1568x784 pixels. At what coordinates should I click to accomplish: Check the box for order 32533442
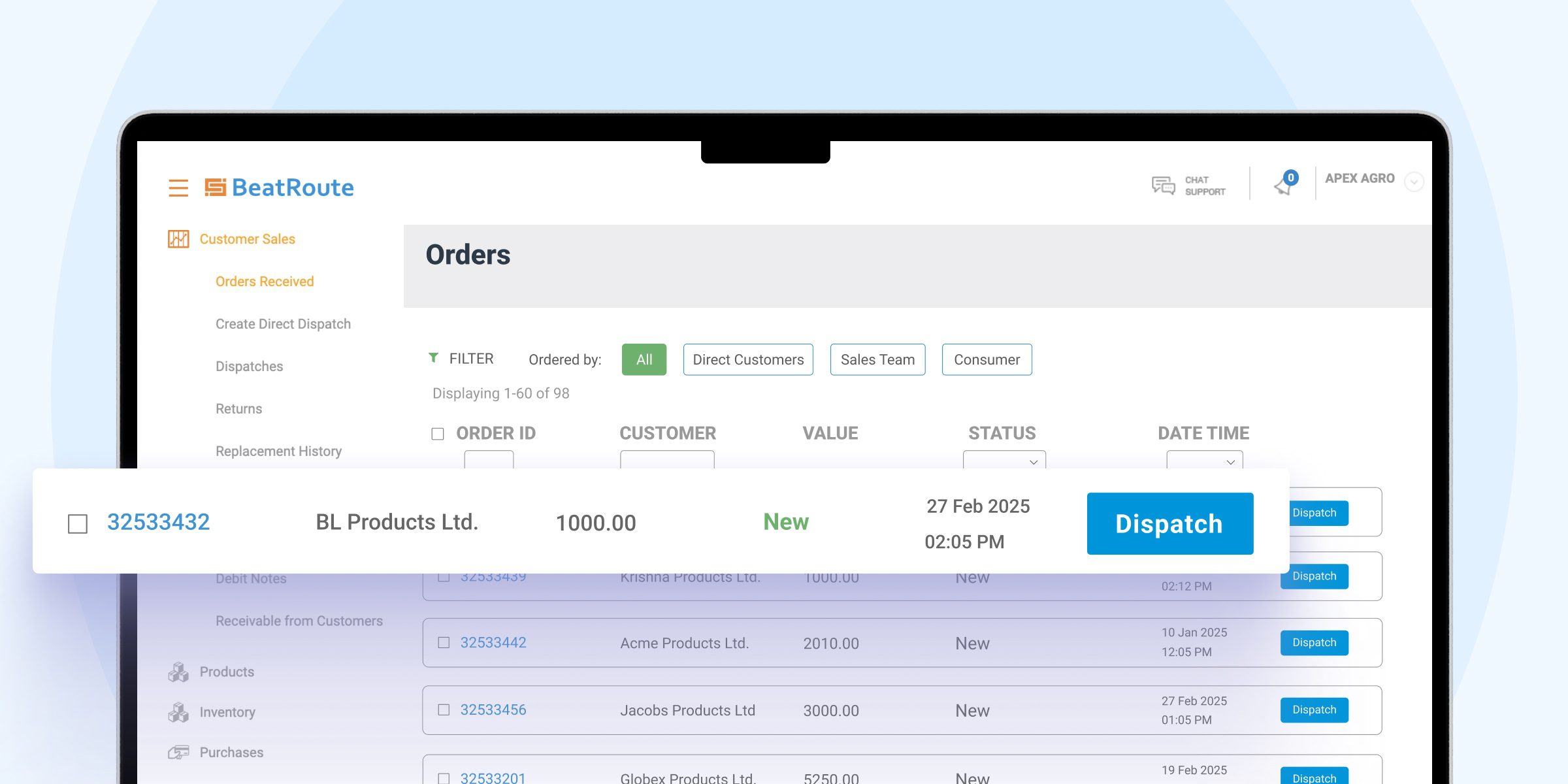tap(444, 643)
